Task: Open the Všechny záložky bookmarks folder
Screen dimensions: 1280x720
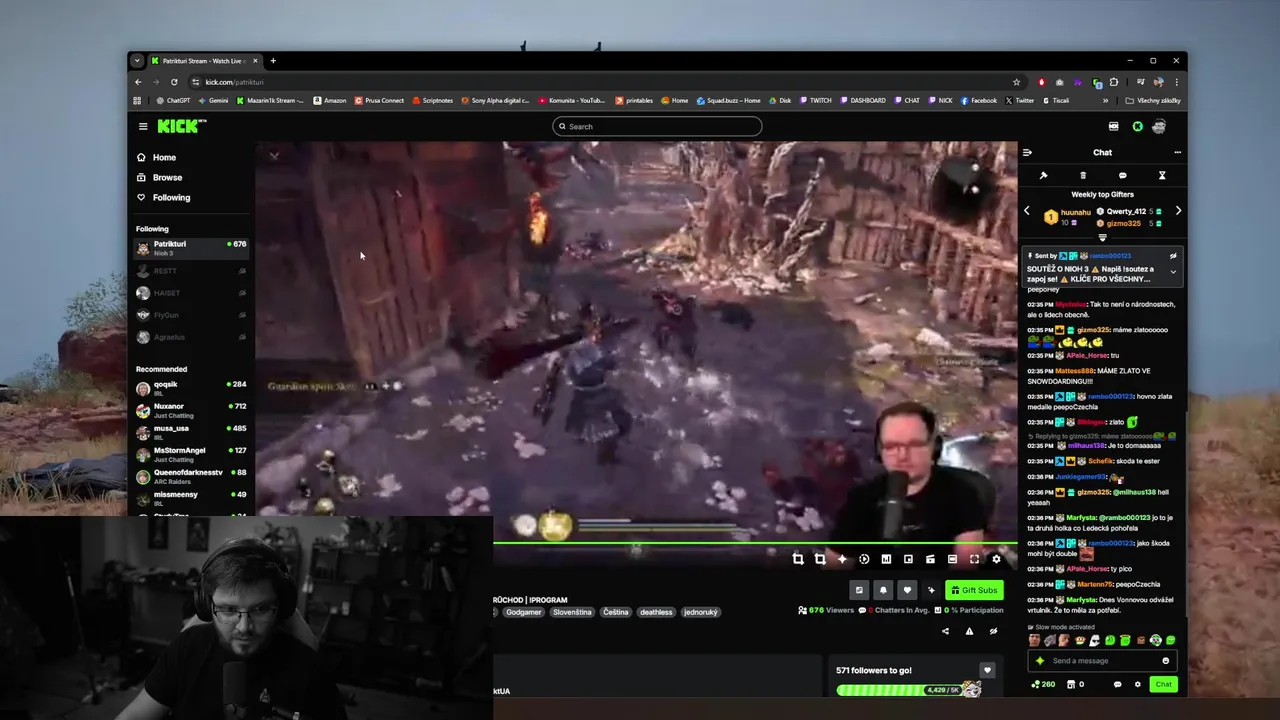Action: click(x=1153, y=100)
